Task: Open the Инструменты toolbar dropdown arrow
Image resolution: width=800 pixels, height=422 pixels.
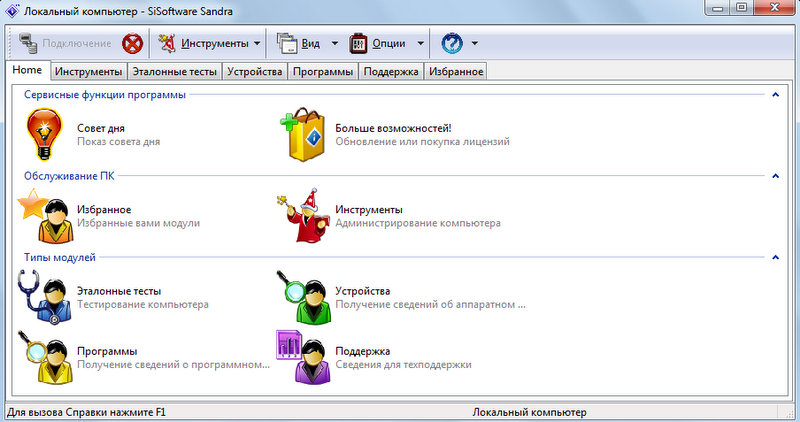Action: click(257, 43)
